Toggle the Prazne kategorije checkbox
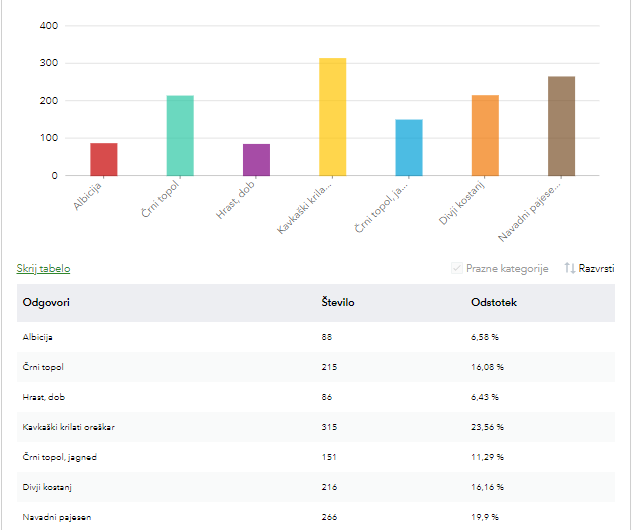Screen dimensions: 632x530 458,268
